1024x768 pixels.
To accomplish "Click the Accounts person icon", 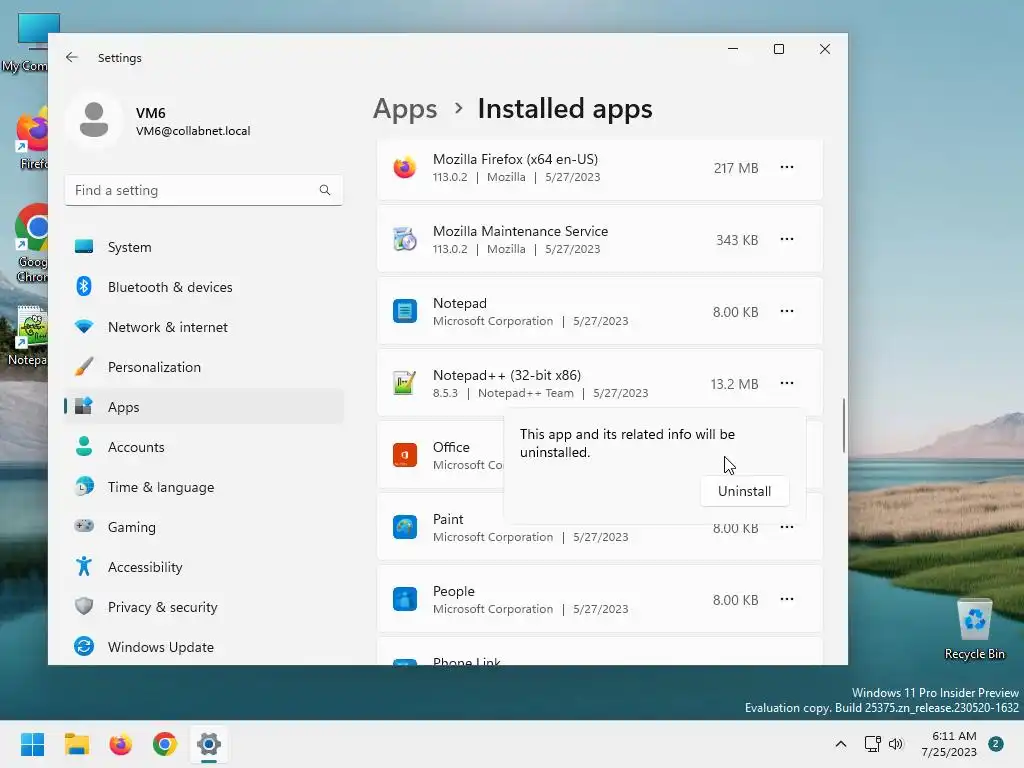I will (84, 447).
